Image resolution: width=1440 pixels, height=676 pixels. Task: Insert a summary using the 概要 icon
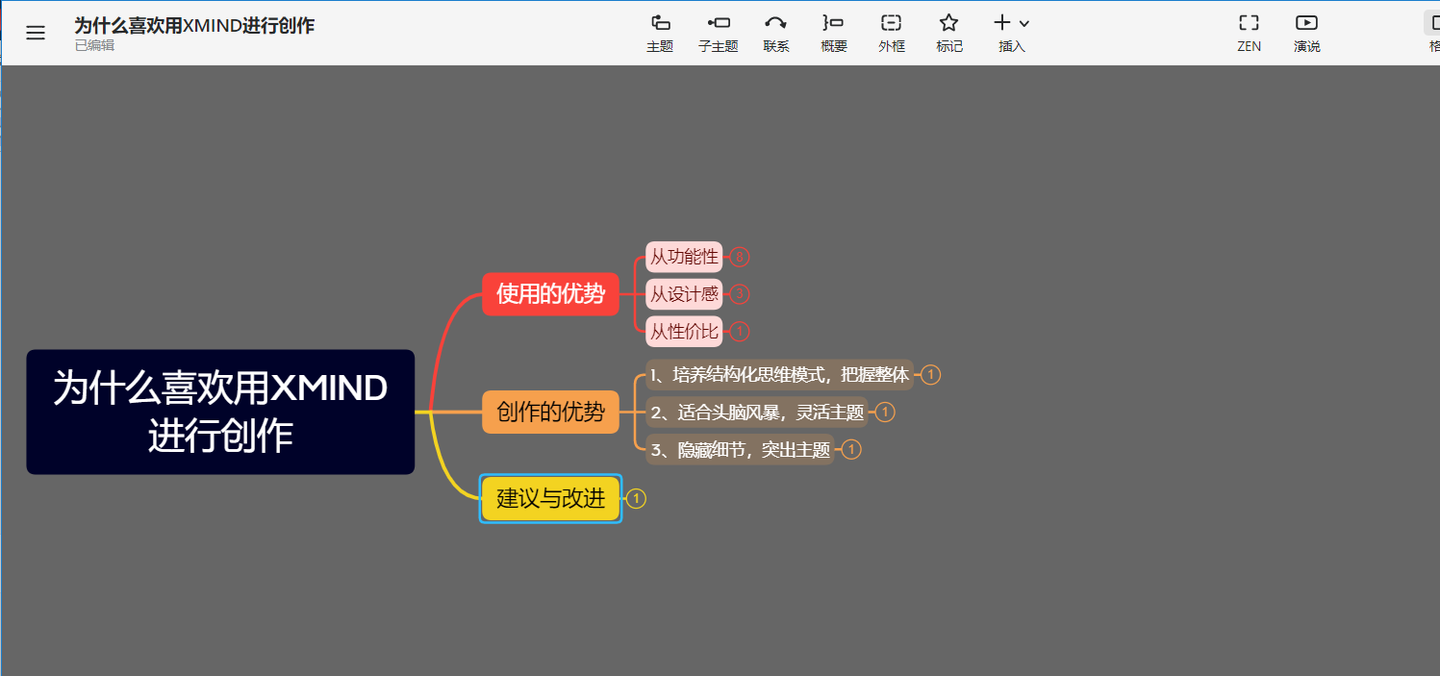[833, 32]
